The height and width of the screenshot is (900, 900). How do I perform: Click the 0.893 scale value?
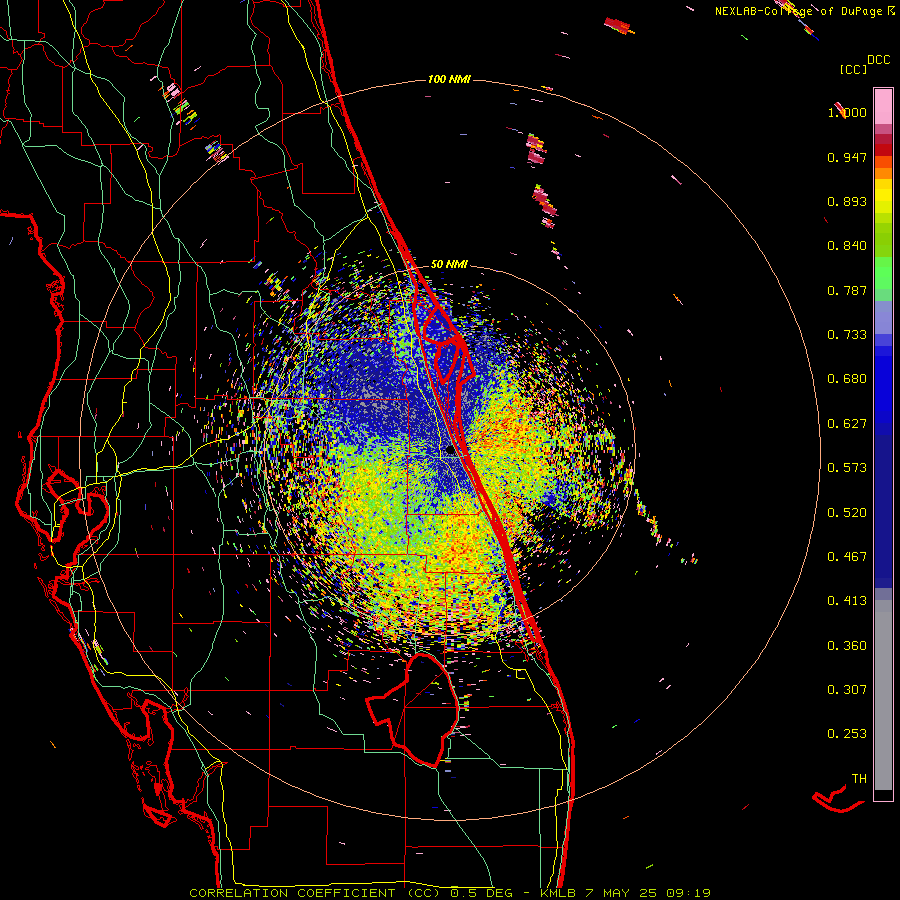847,201
